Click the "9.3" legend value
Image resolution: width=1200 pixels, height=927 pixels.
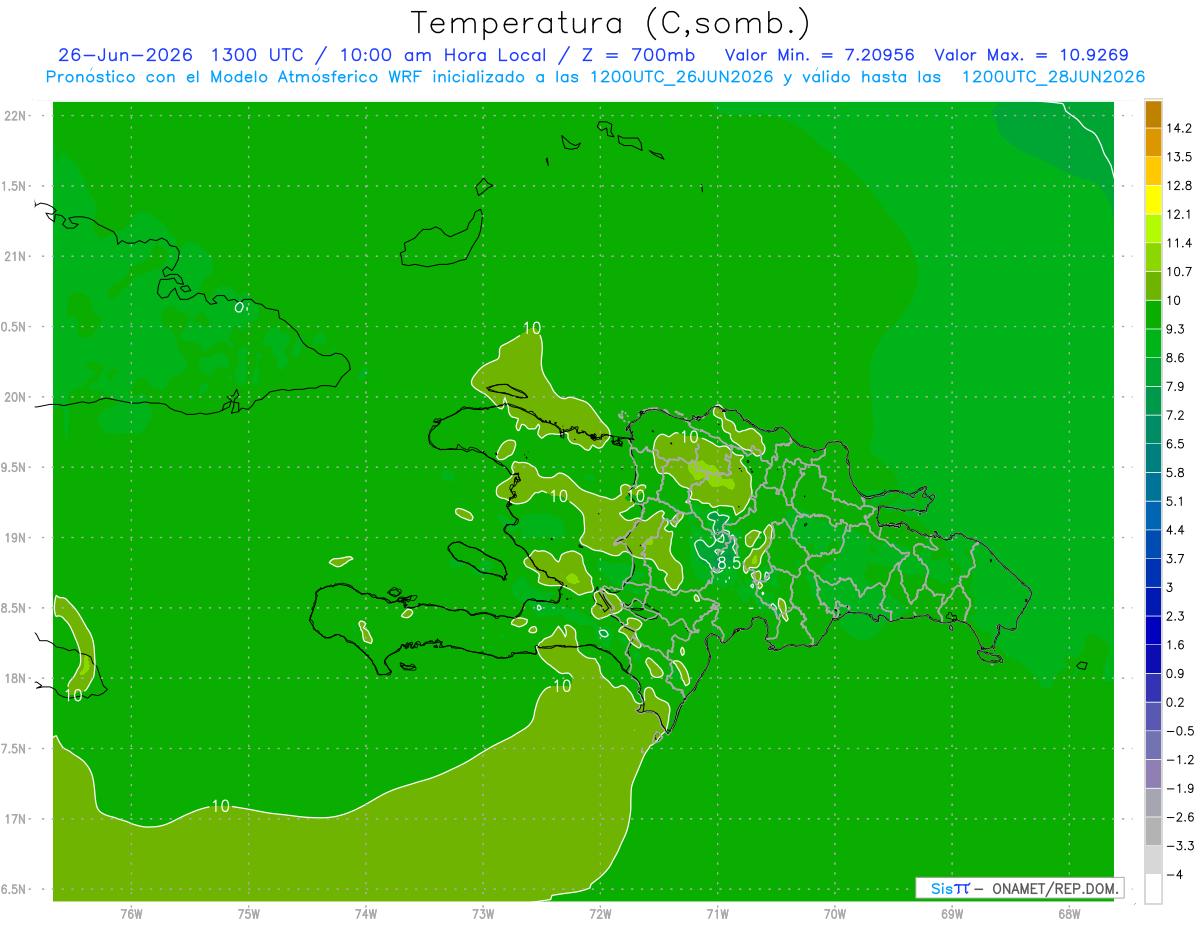[1176, 329]
